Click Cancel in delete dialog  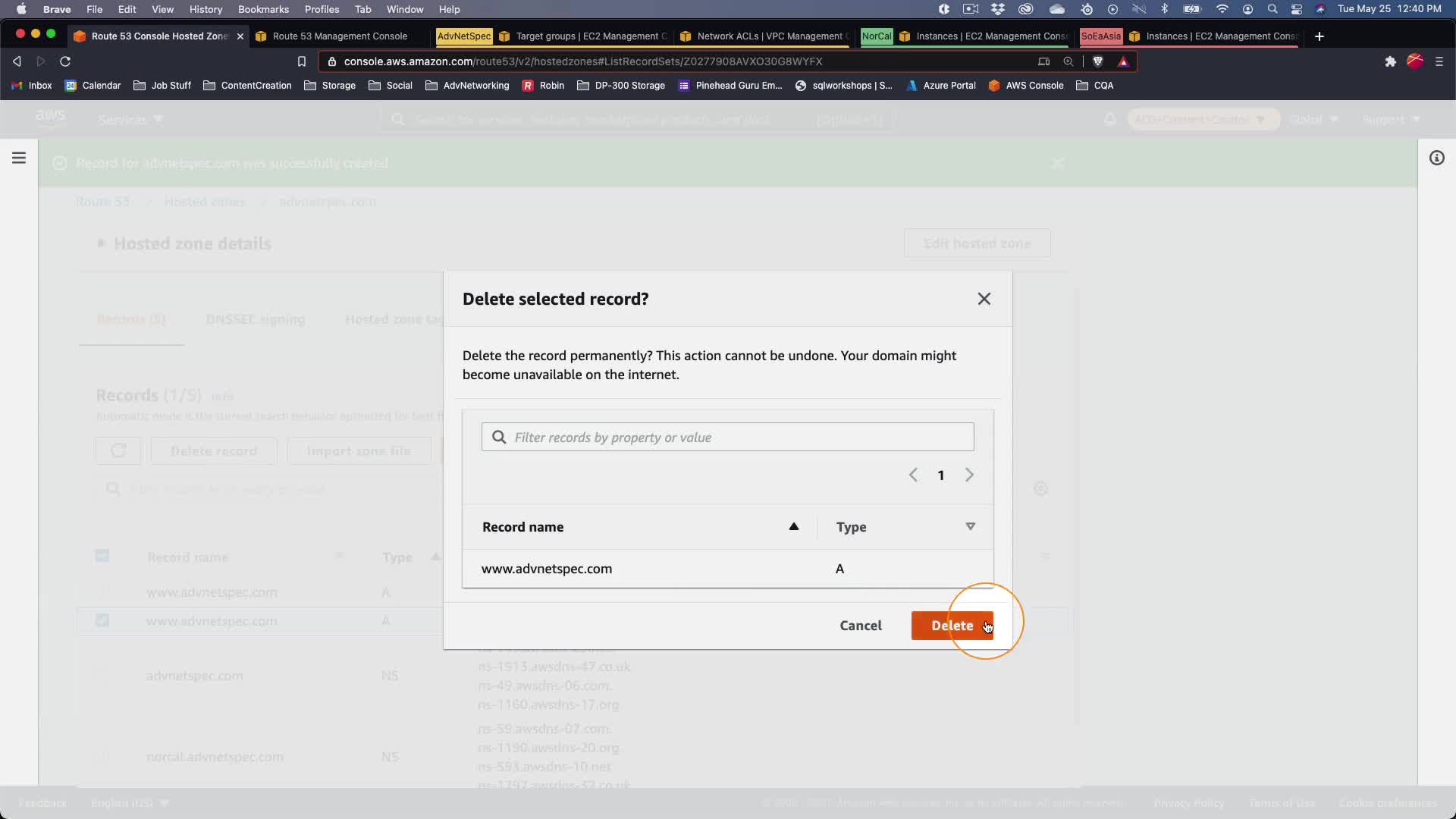(860, 626)
